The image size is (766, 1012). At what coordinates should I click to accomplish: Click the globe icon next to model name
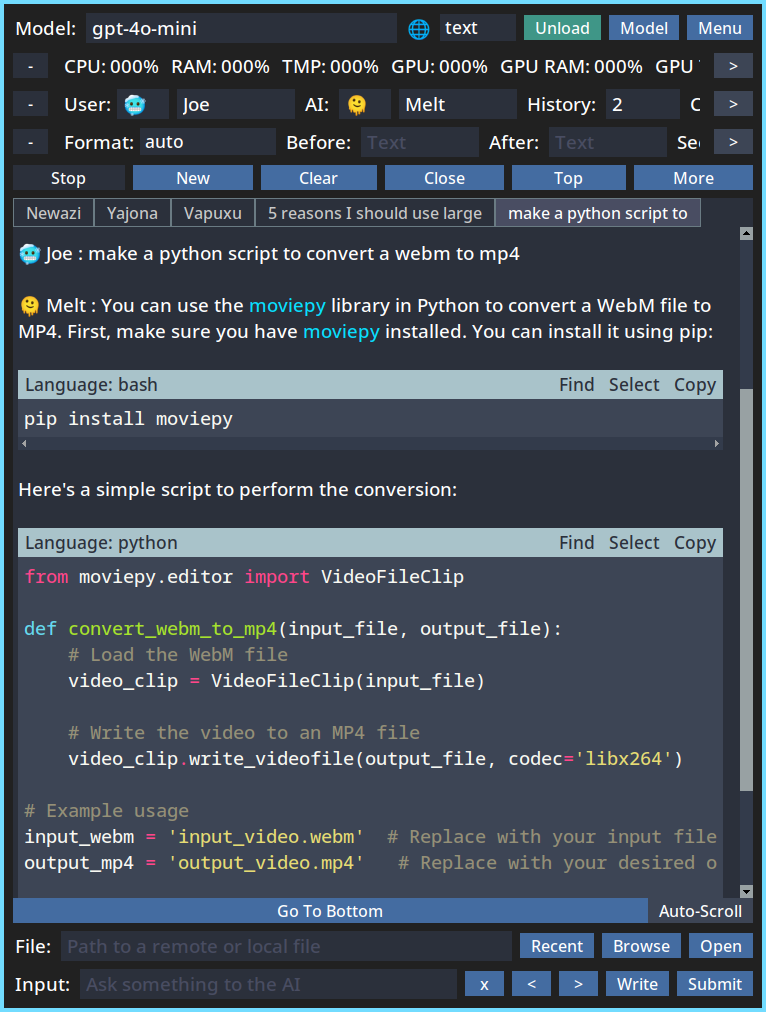(418, 29)
